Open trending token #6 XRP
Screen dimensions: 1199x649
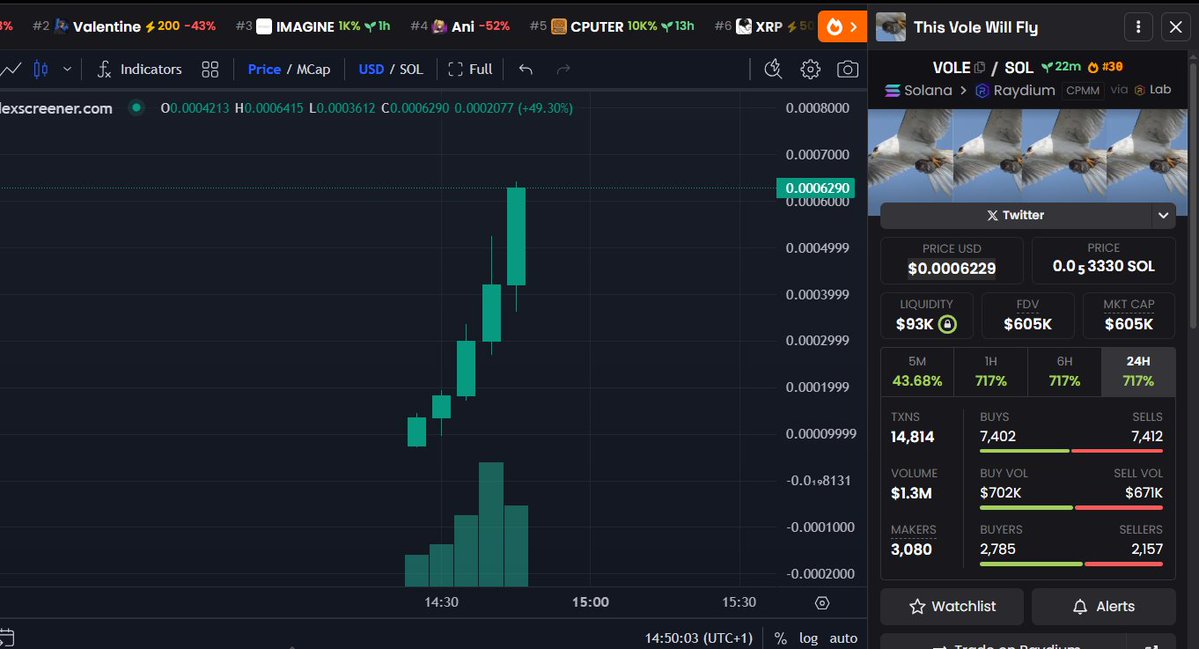coord(765,26)
